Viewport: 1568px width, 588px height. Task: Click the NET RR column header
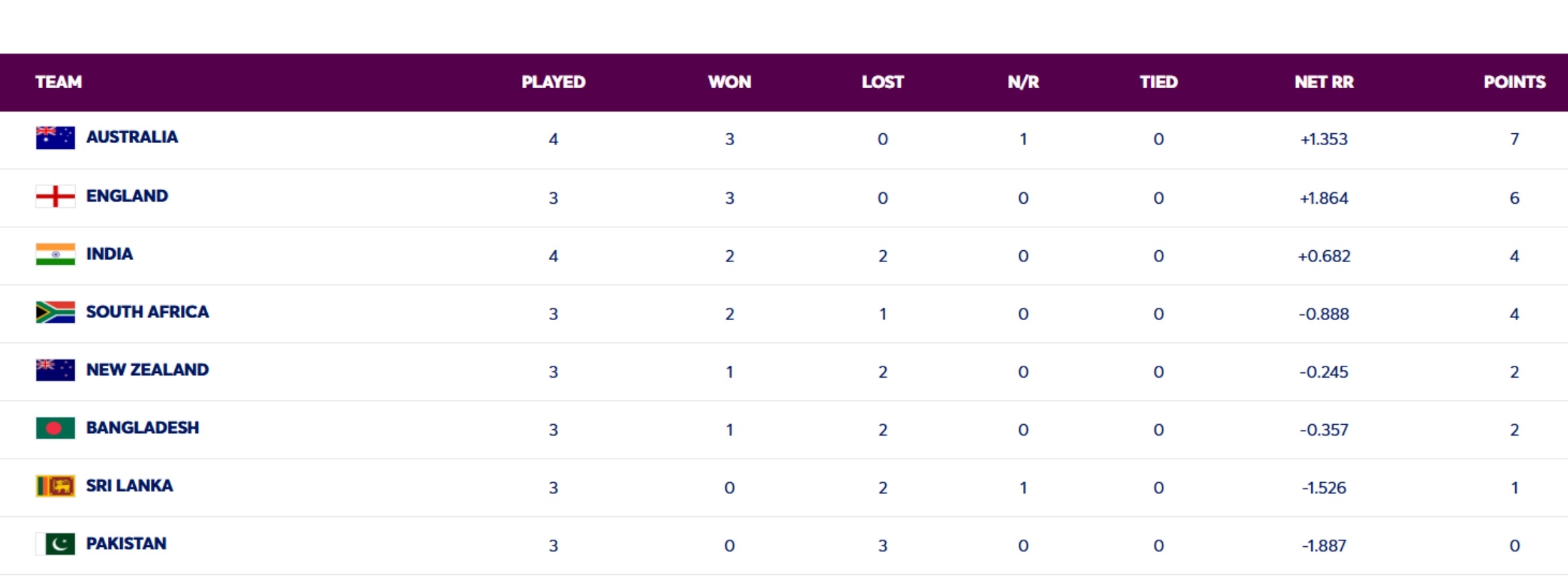coord(1324,82)
